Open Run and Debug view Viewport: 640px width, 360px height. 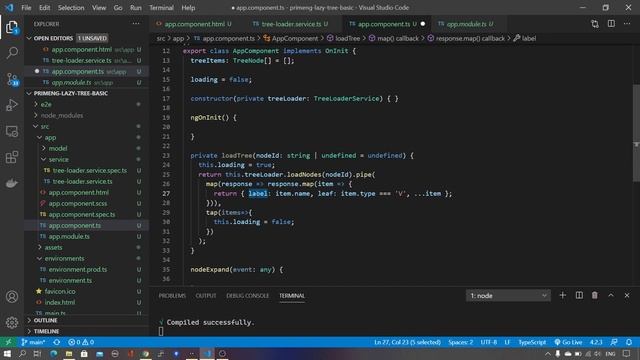click(12, 105)
